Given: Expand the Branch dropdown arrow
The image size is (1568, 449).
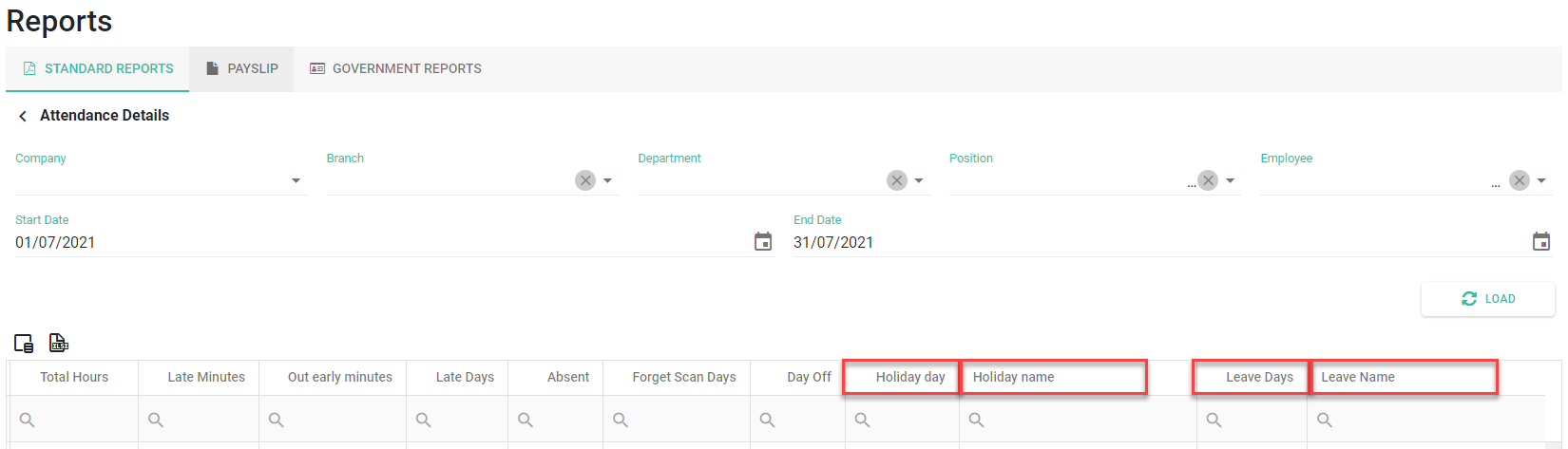Looking at the screenshot, I should [607, 180].
